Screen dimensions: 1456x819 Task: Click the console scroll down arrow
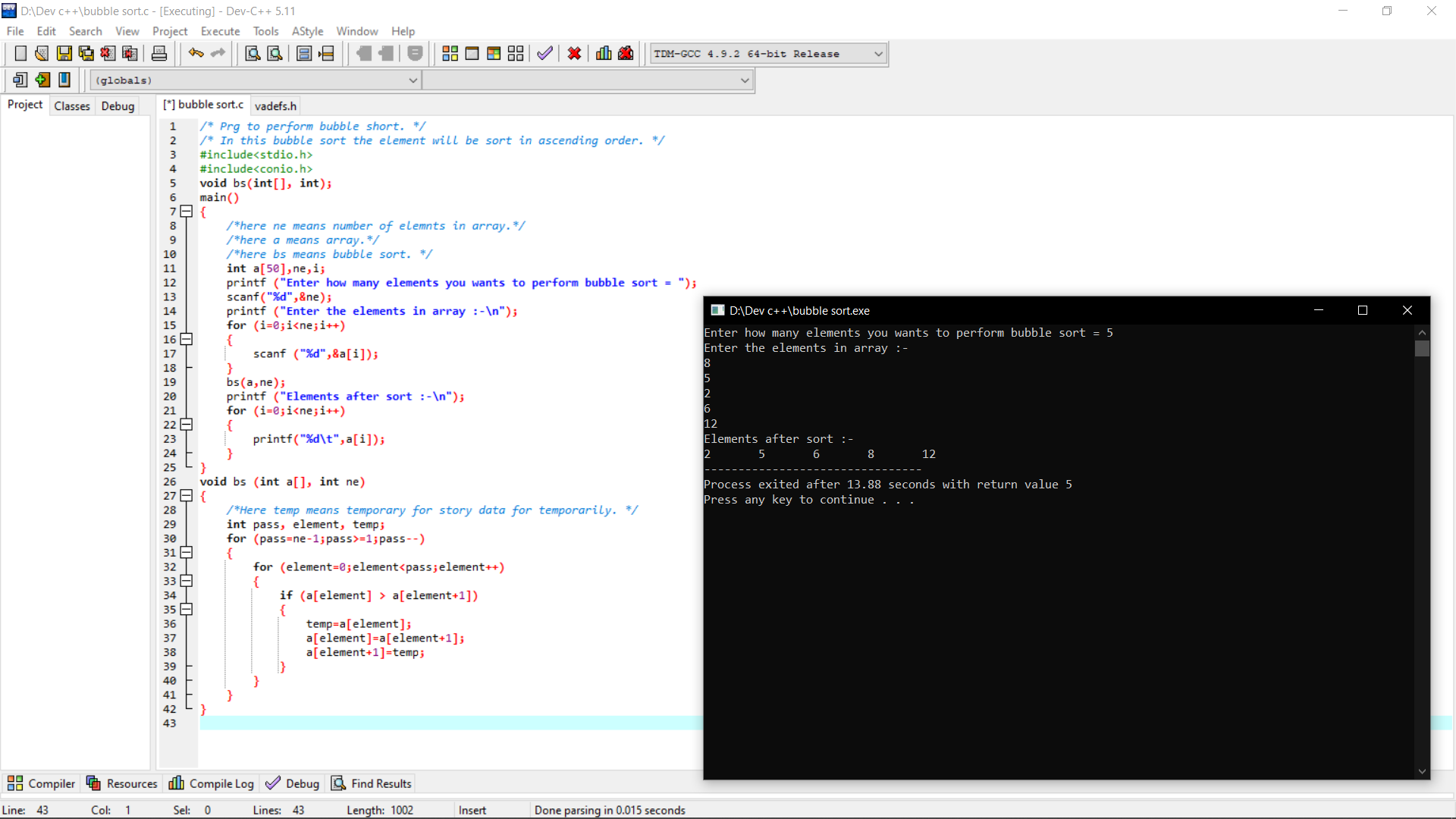coord(1422,771)
